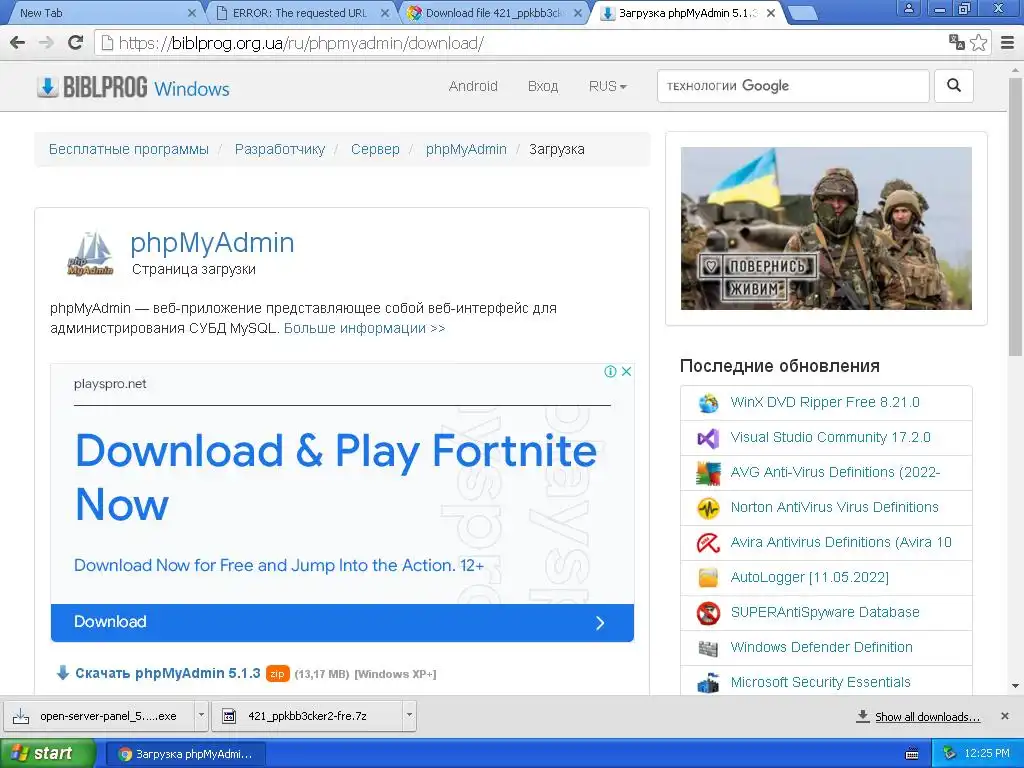This screenshot has width=1024, height=768.
Task: Close the Fortnite ad with X
Action: click(626, 372)
